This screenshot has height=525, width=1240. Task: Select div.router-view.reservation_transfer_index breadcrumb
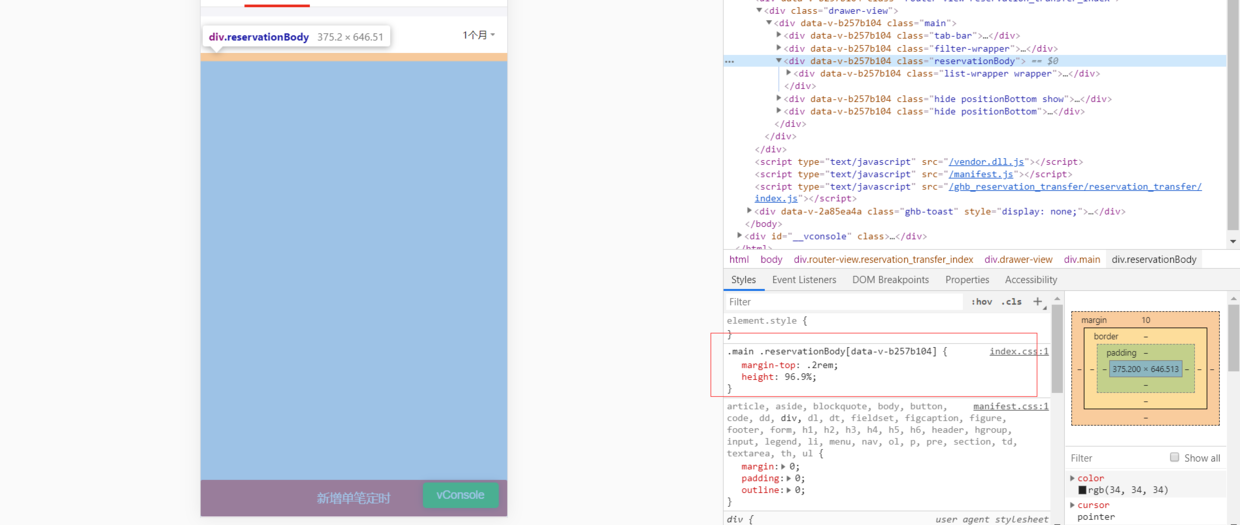pos(883,259)
